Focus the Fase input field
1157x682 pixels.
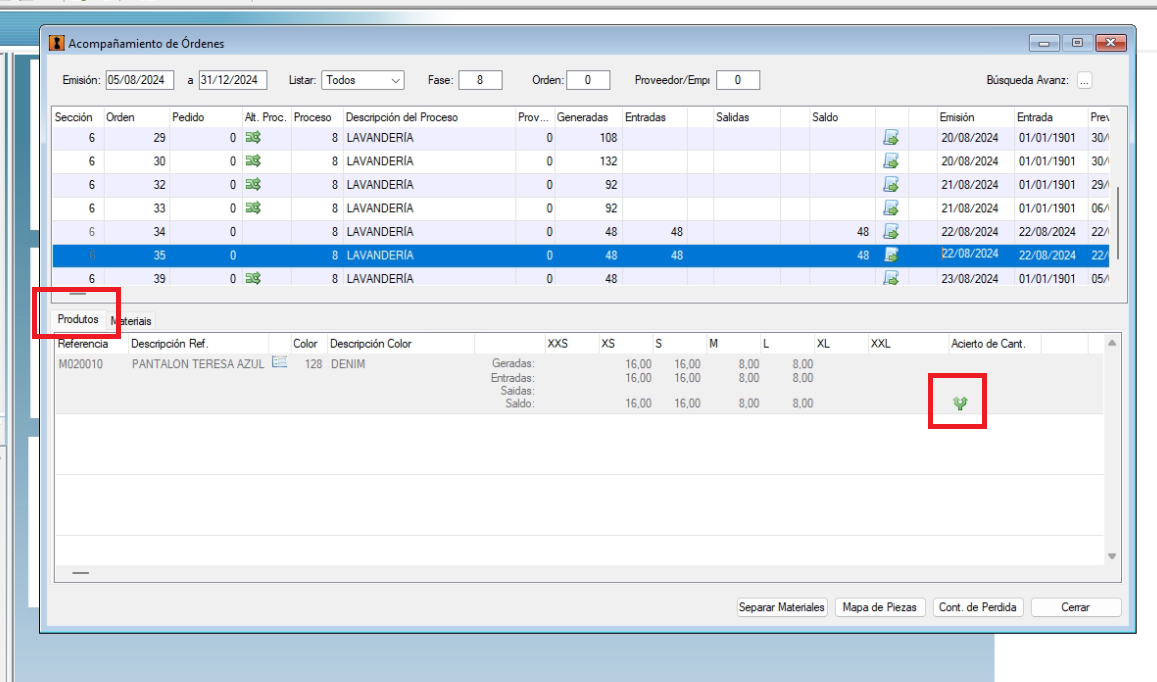pos(480,80)
